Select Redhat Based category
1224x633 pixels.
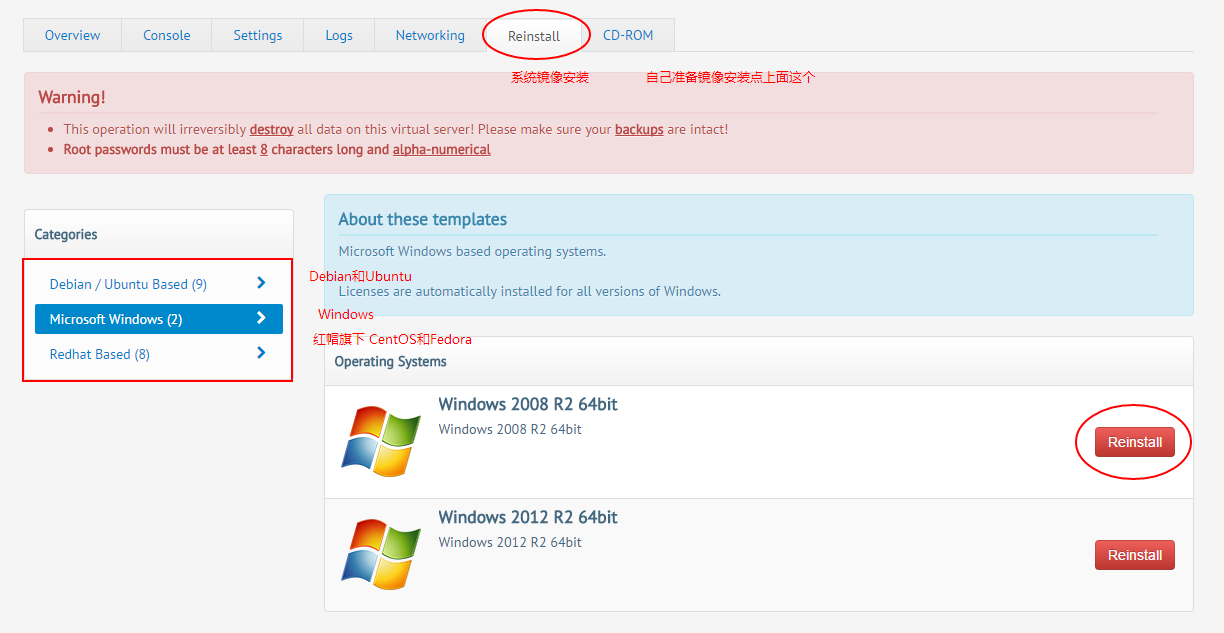159,354
